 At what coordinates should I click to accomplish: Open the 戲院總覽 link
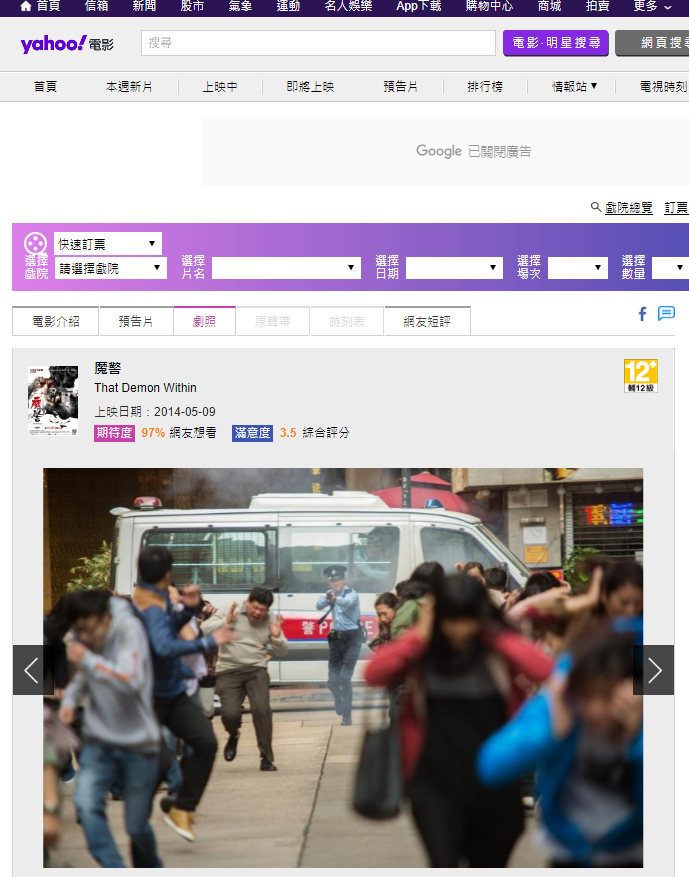[629, 208]
